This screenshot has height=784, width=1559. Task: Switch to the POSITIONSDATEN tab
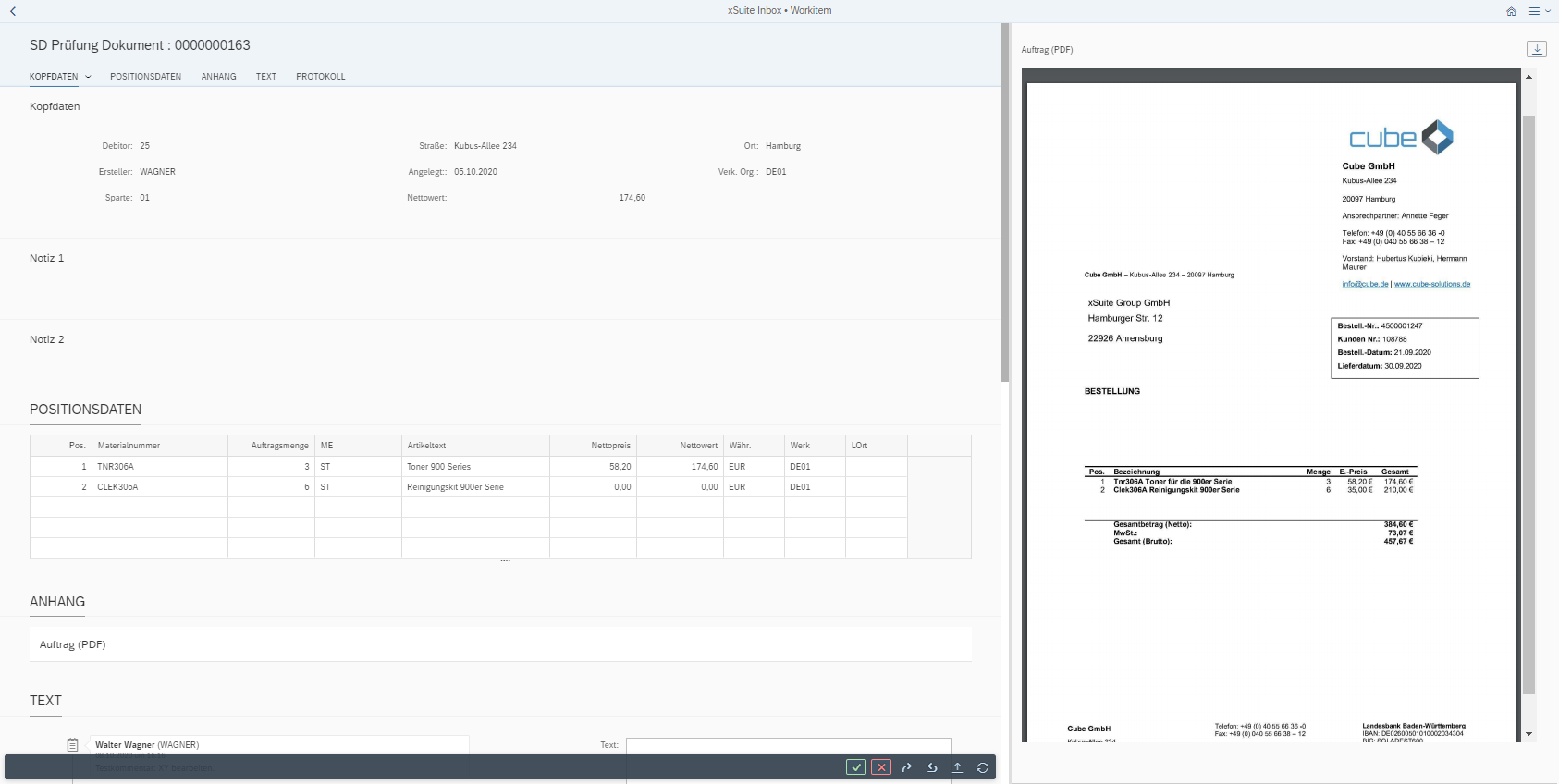click(x=145, y=77)
